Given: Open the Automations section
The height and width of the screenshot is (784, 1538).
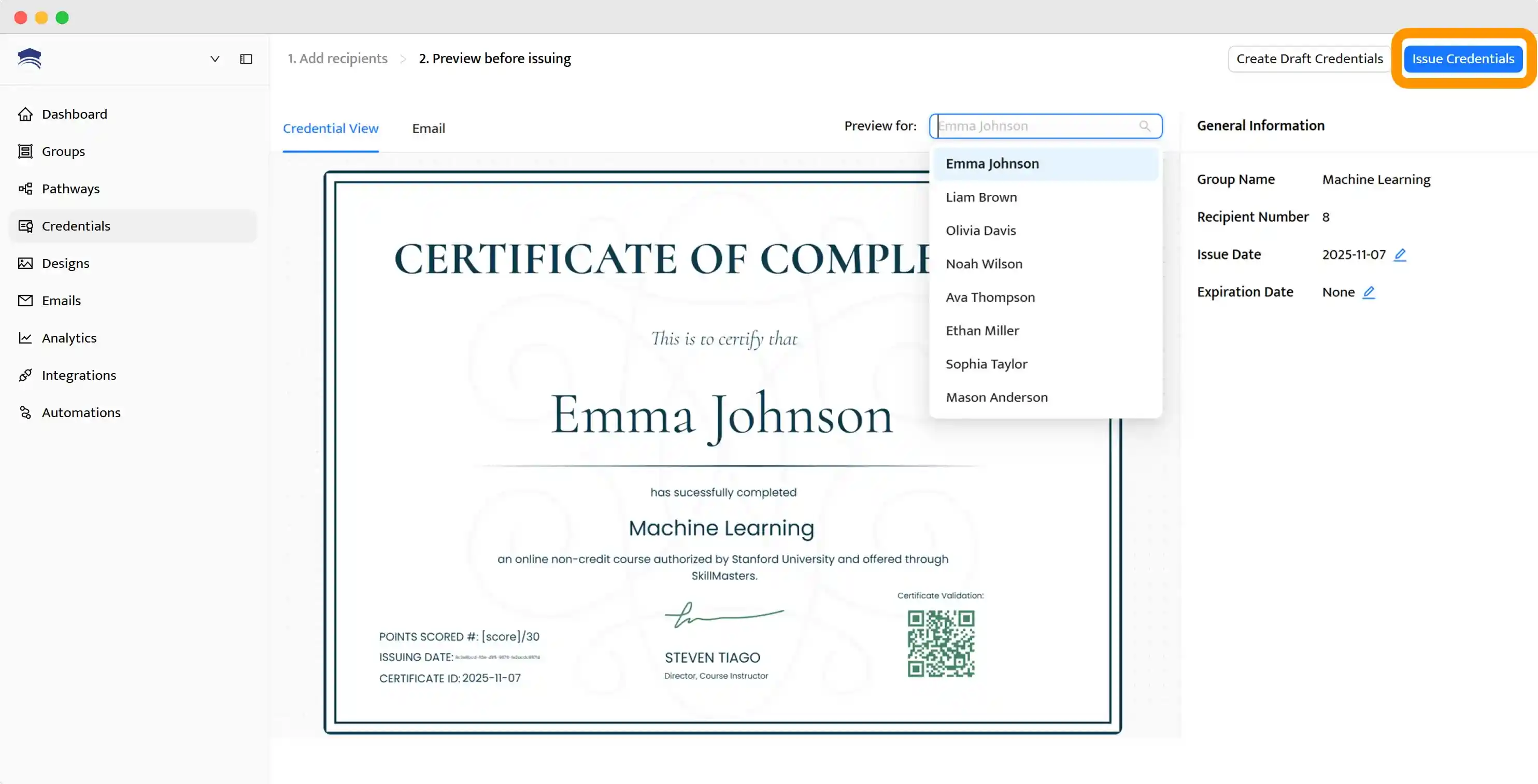Looking at the screenshot, I should pos(81,412).
